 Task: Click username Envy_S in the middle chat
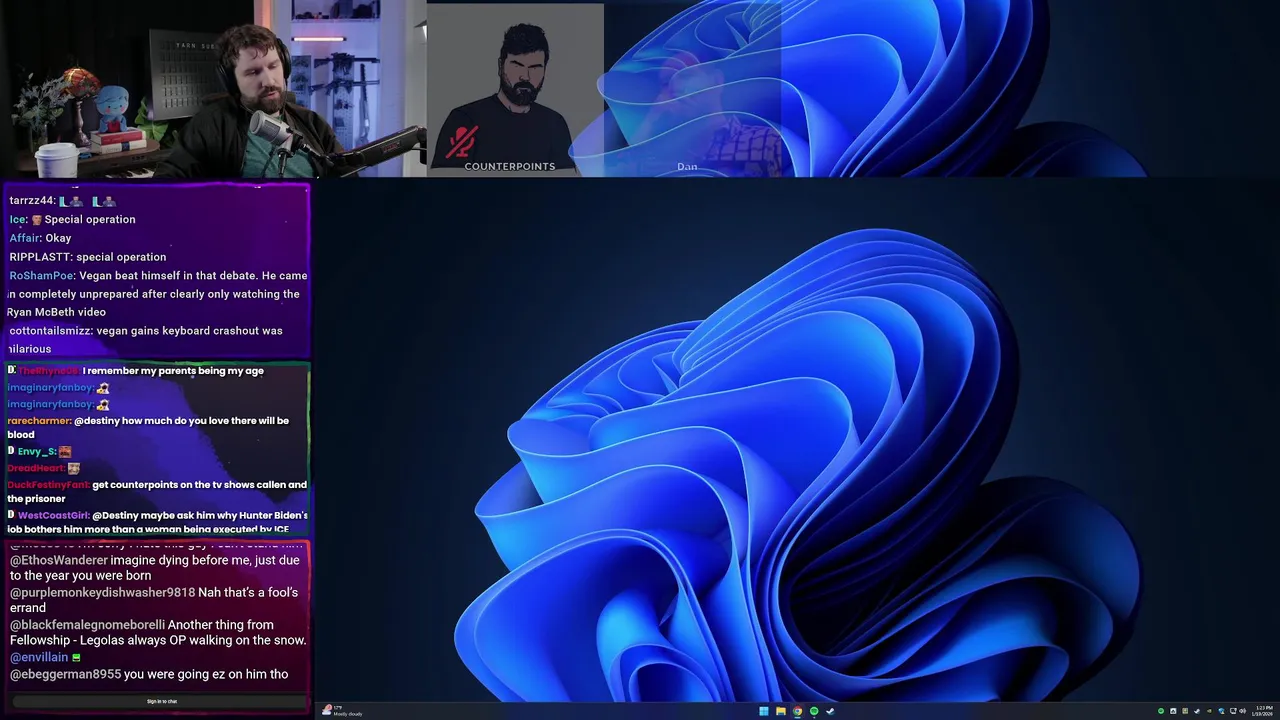36,452
